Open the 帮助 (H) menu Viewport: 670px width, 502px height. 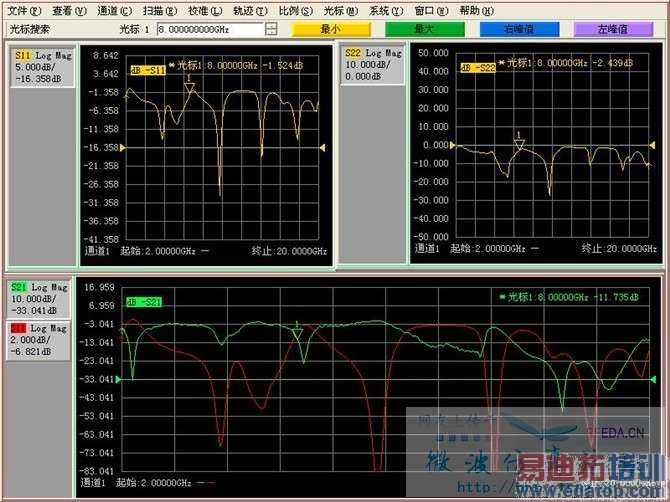coord(476,10)
